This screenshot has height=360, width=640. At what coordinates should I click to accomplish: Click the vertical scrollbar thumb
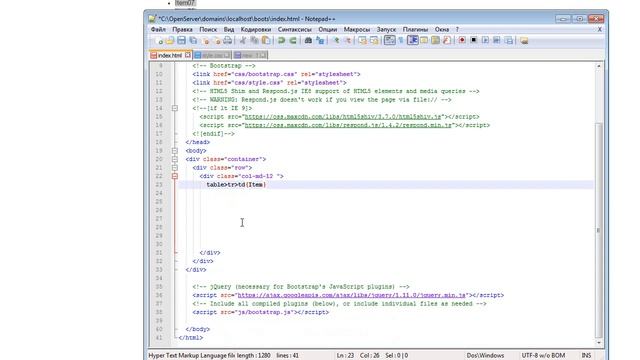point(598,230)
